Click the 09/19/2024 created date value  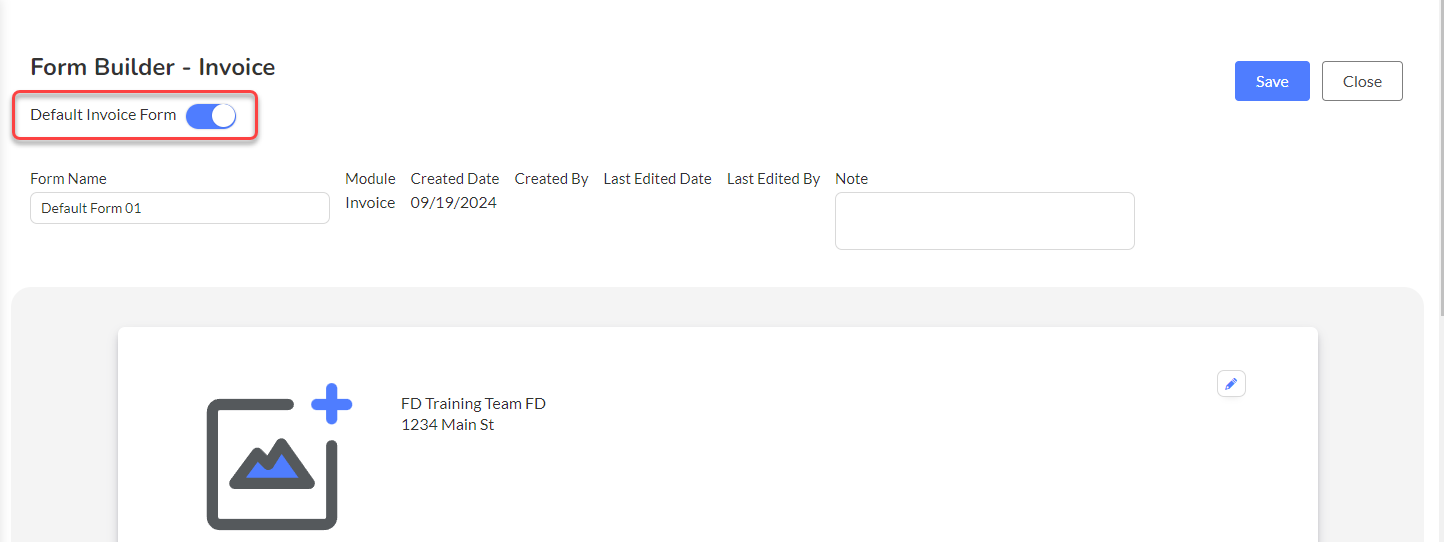tap(454, 203)
